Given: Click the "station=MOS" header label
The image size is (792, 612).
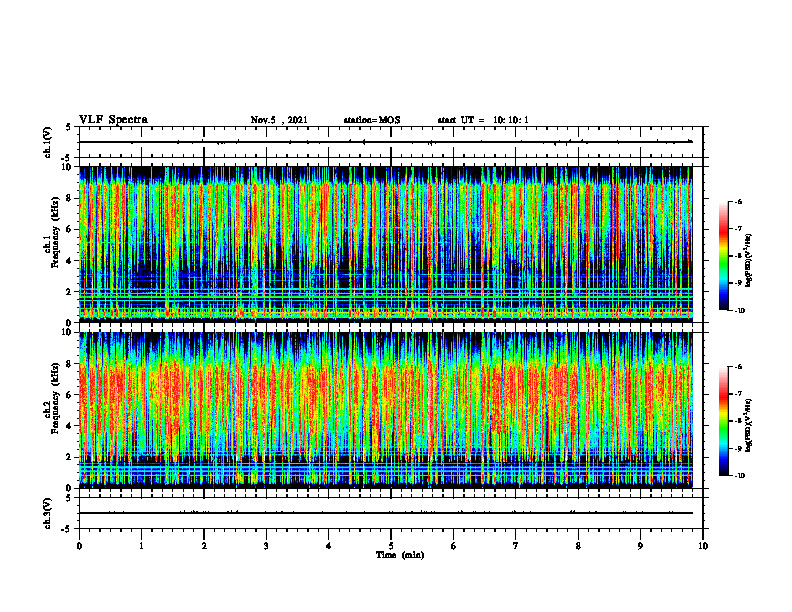Looking at the screenshot, I should point(372,120).
